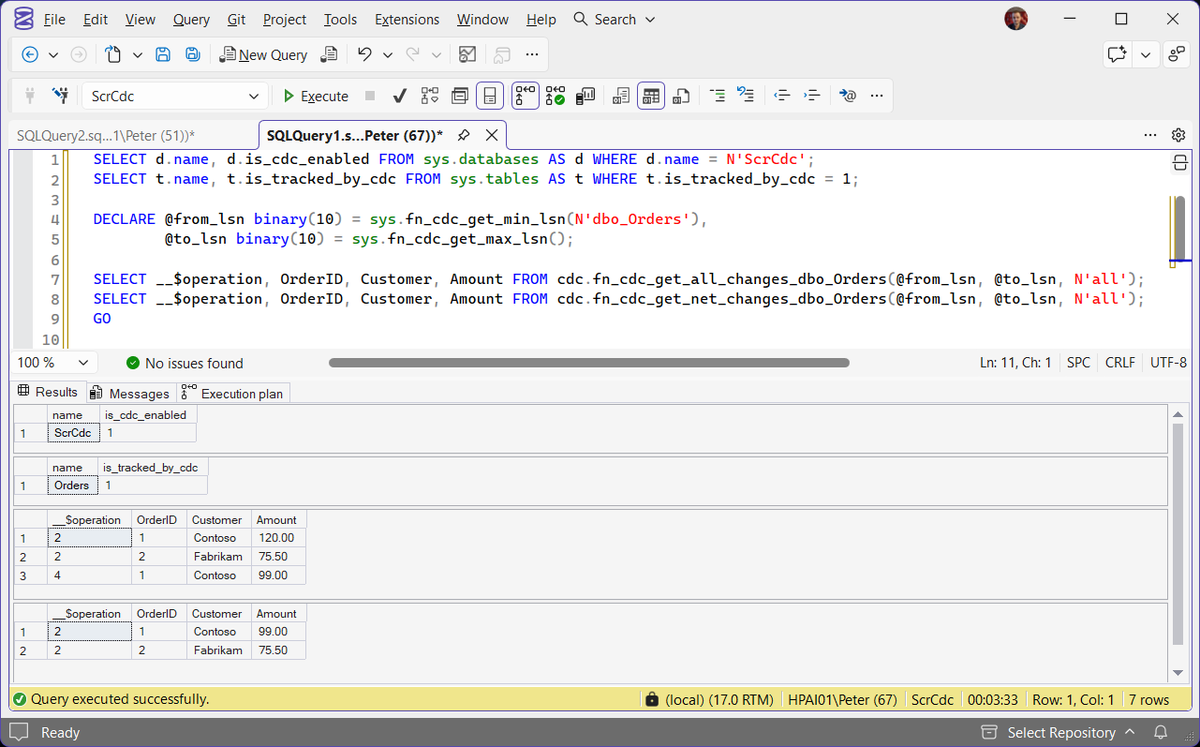
Task: Click the New Query button
Action: 264,55
